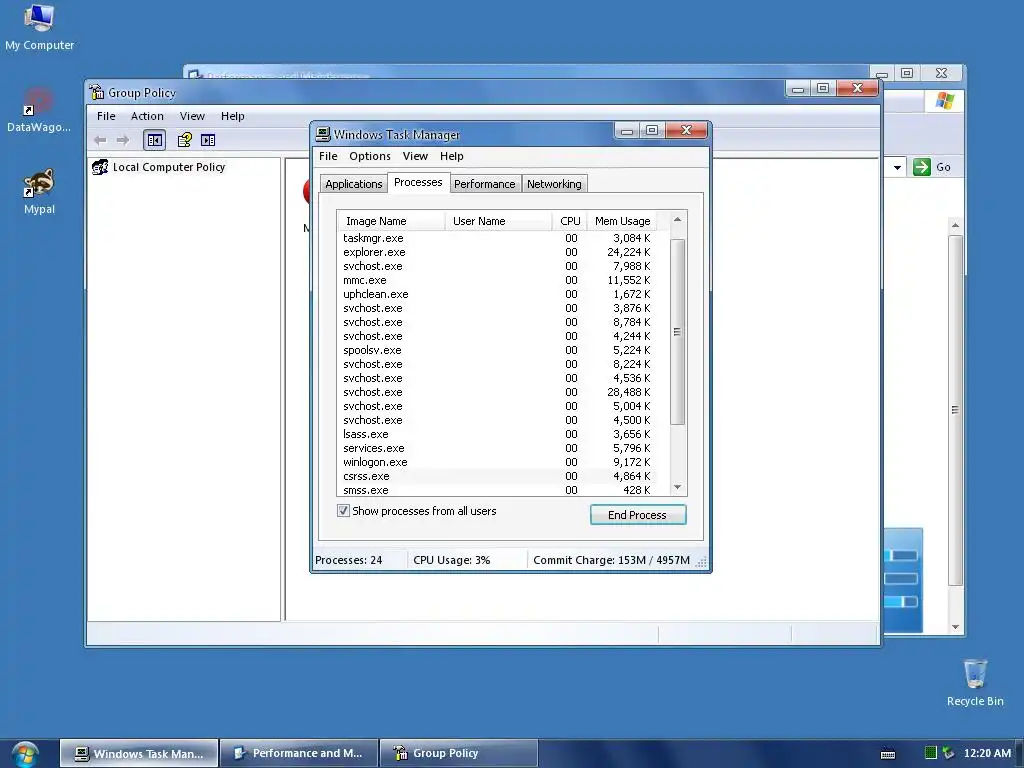Switch to the Networking tab
The height and width of the screenshot is (768, 1024).
[x=554, y=184]
